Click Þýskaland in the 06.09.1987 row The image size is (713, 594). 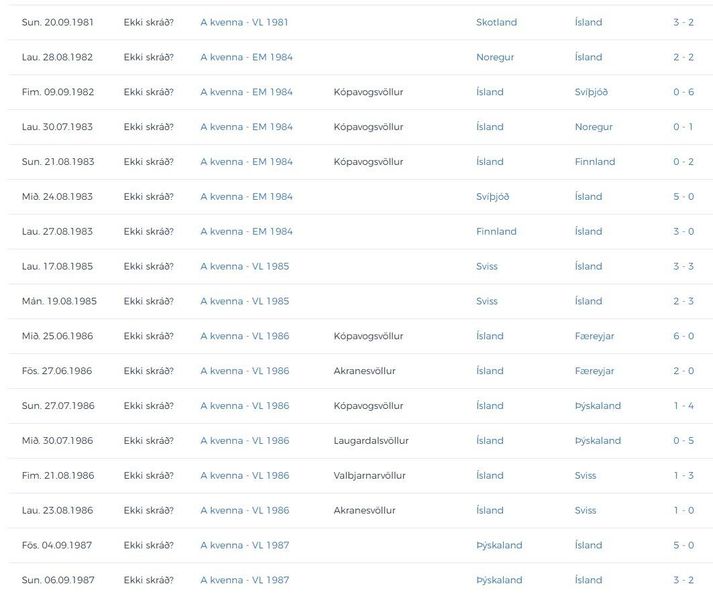(499, 580)
